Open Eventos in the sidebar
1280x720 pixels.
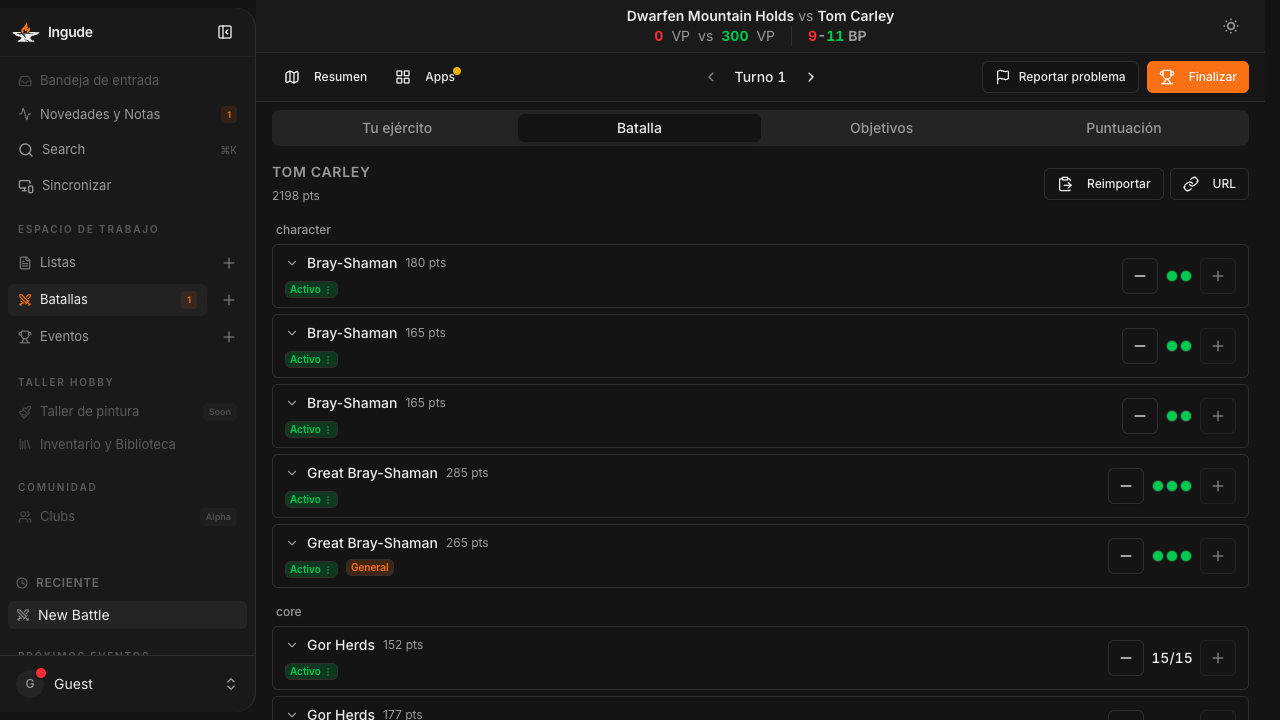(108, 336)
